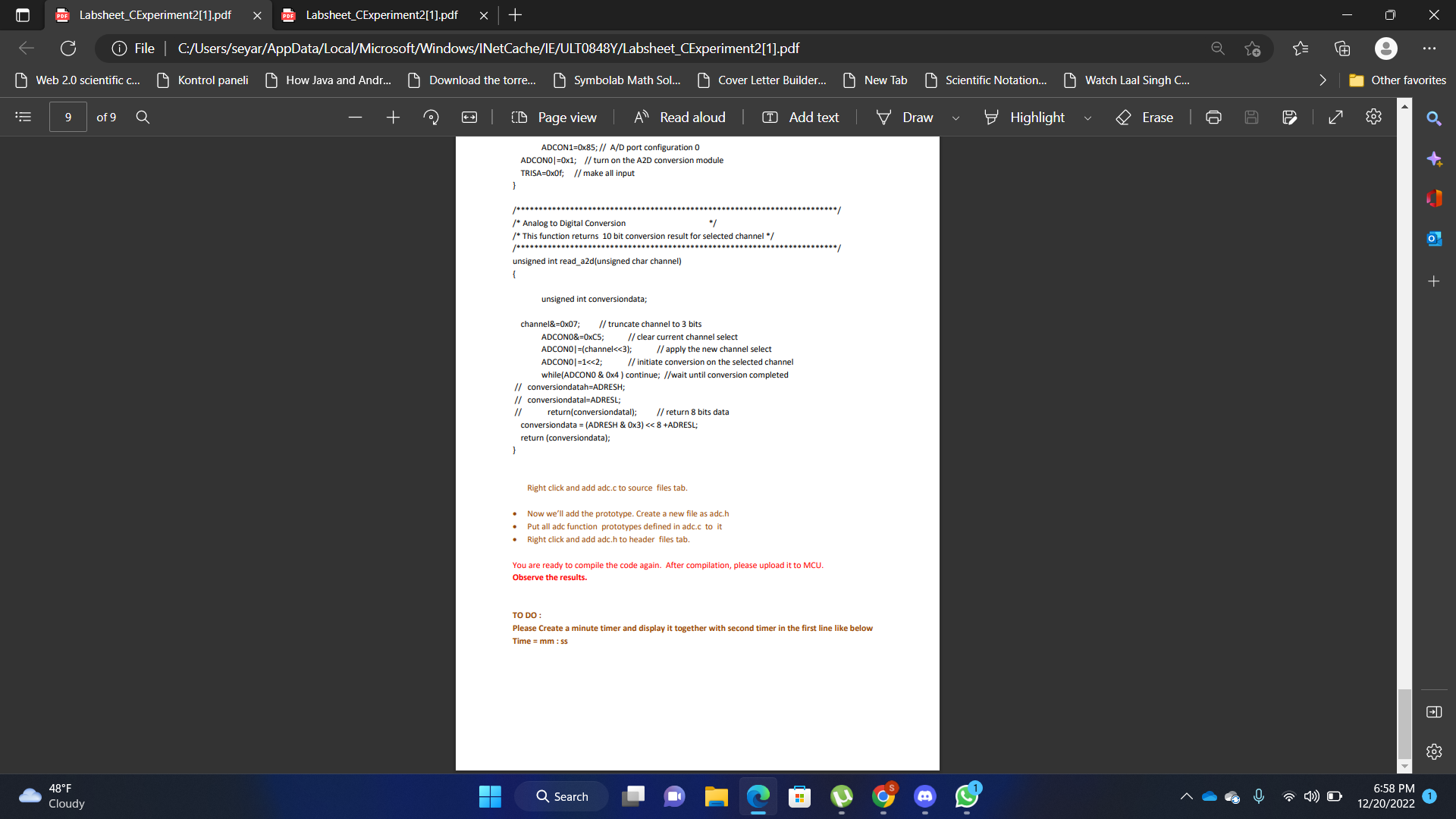This screenshot has width=1456, height=819.
Task: Rotate the PDF page
Action: pyautogui.click(x=431, y=117)
